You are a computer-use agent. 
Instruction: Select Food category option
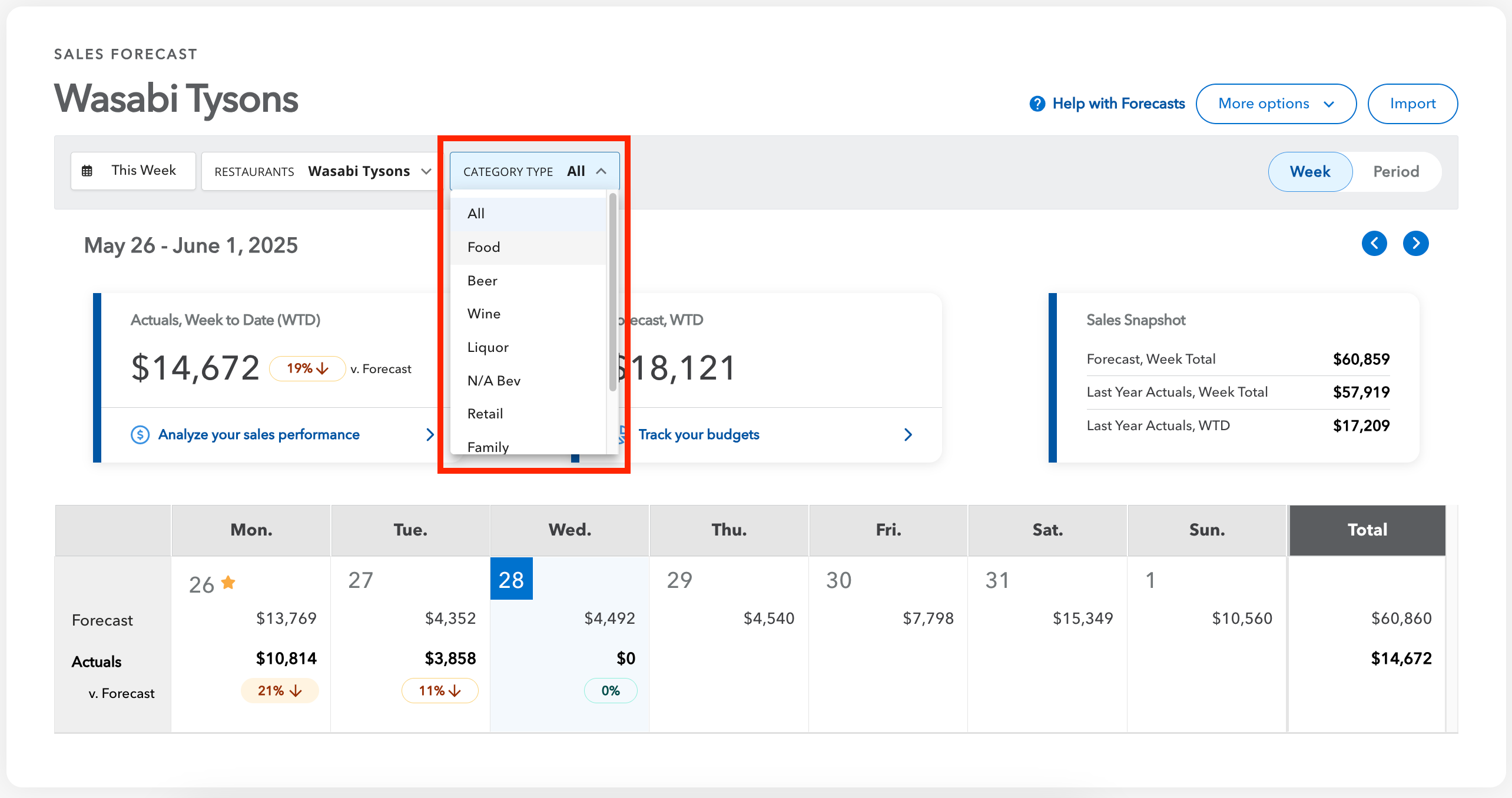(x=528, y=247)
